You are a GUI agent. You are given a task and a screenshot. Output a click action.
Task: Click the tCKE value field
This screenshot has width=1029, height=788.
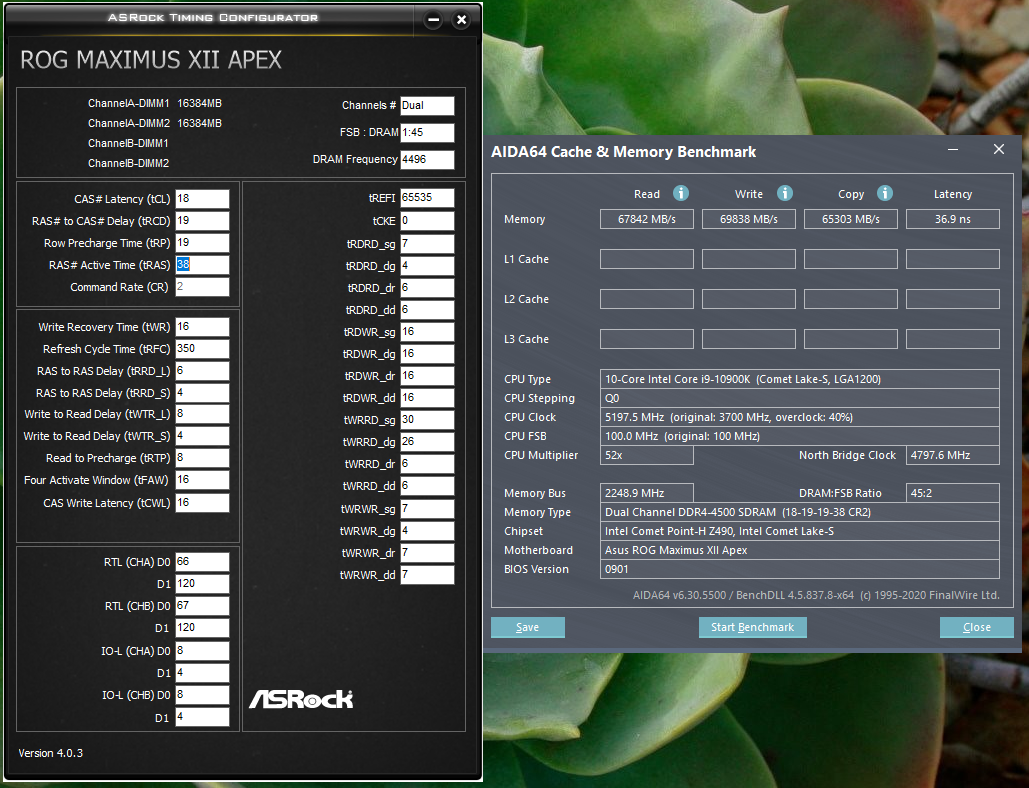427,221
